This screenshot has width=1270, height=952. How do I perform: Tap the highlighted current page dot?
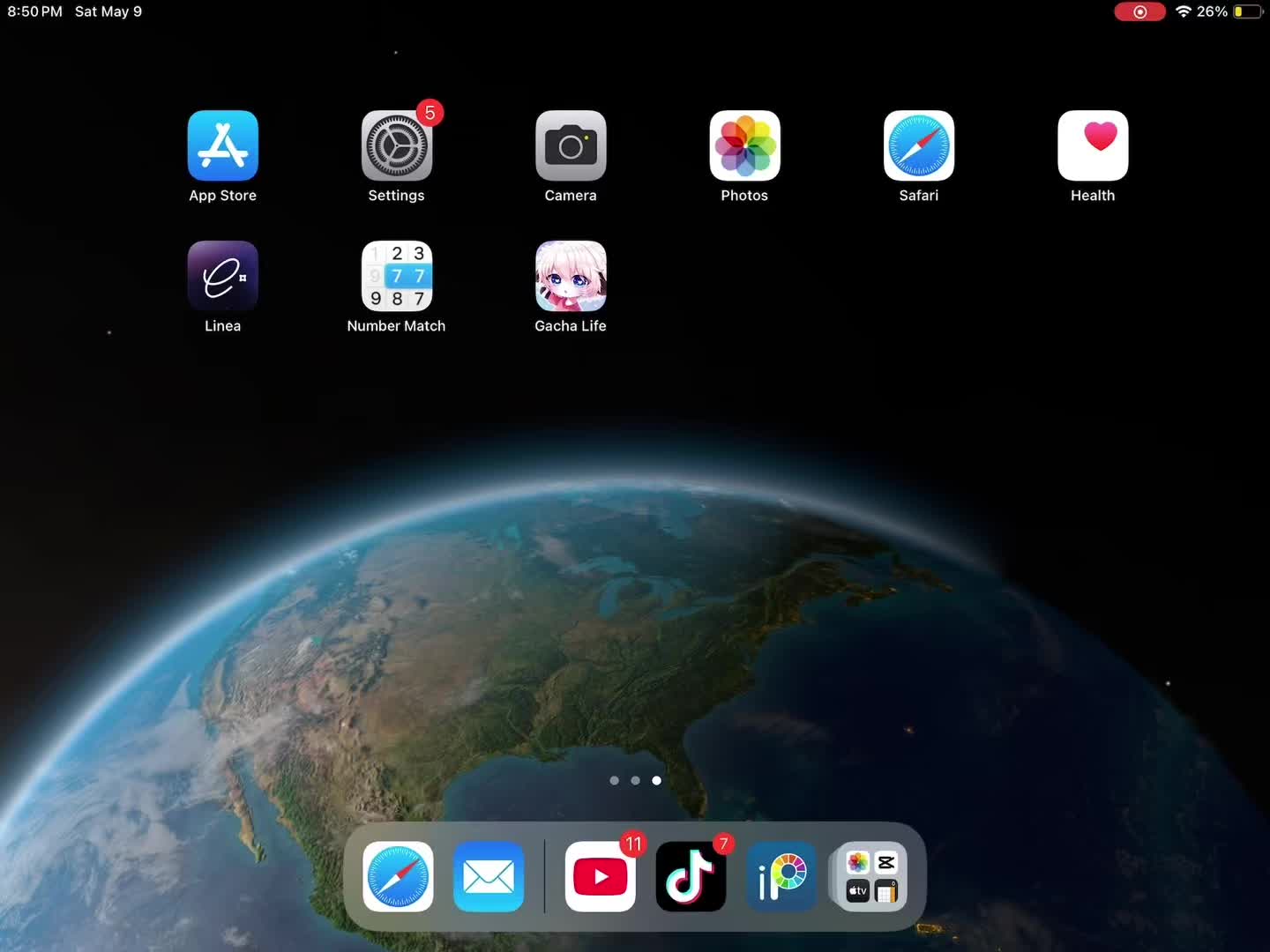656,780
